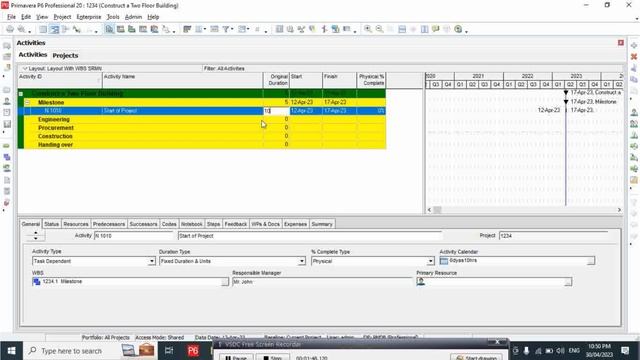Viewport: 640px width, 360px height.
Task: Open the Filters funnel icon
Action: [x=226, y=29]
